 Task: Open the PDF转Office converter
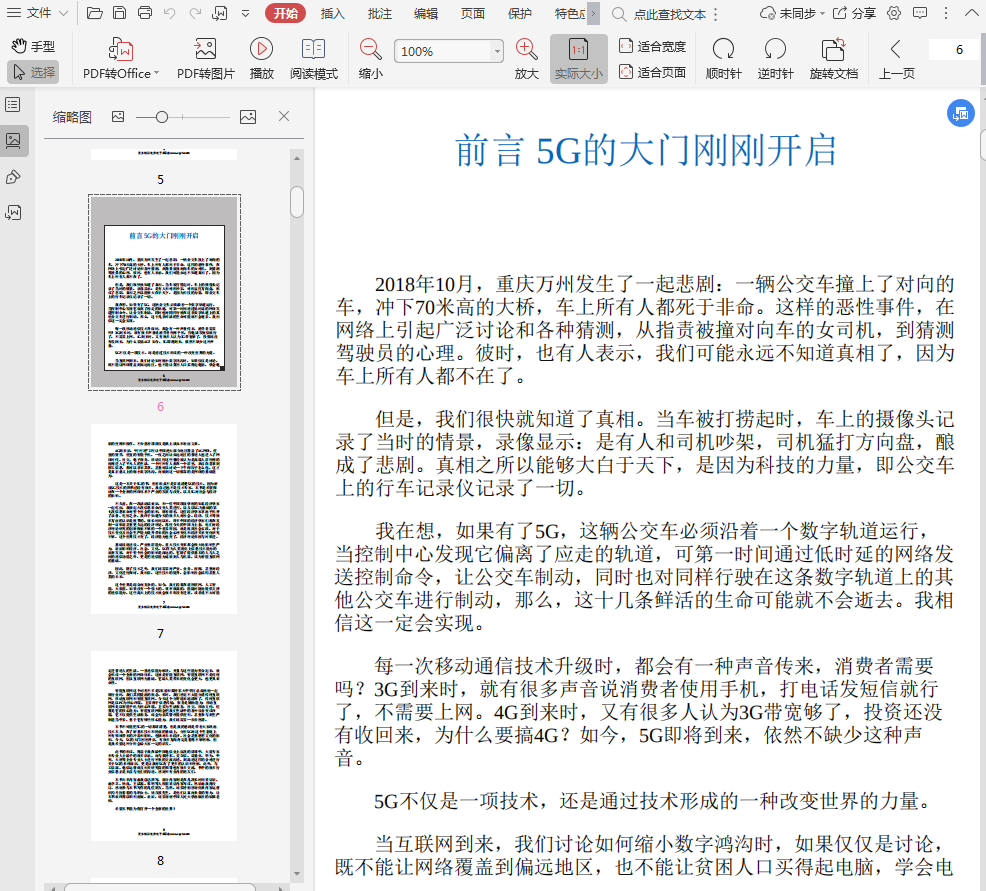coord(121,59)
